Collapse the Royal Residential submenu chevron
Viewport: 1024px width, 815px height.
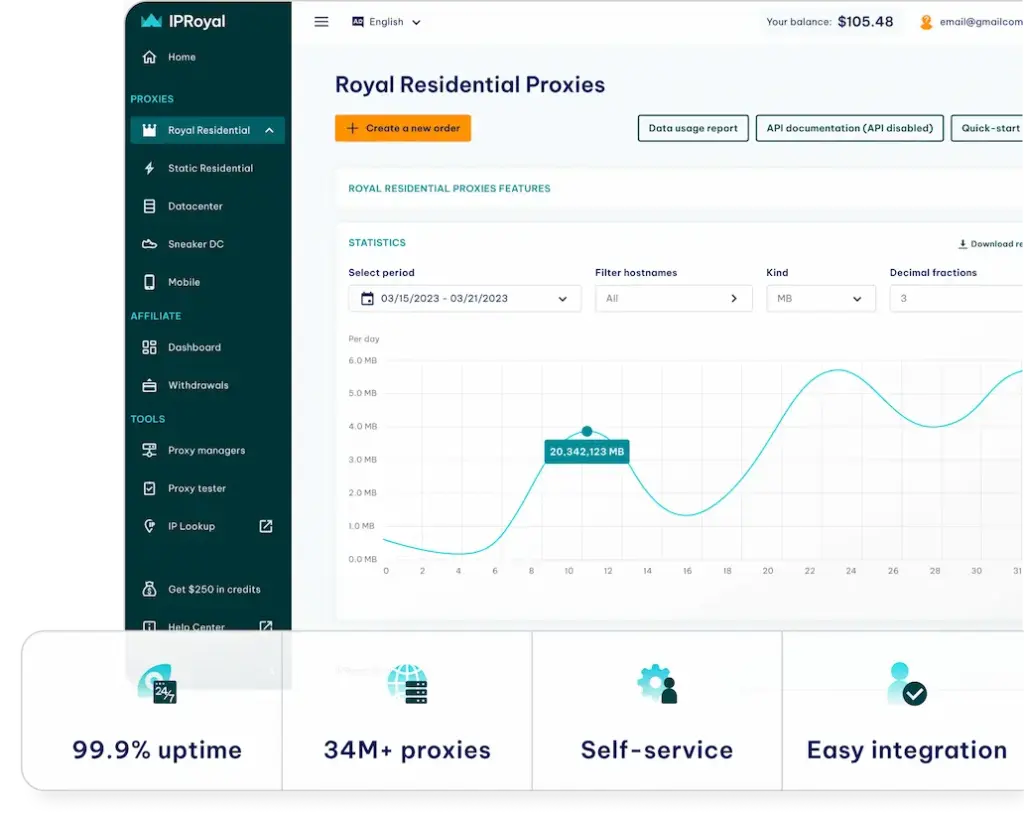269,130
